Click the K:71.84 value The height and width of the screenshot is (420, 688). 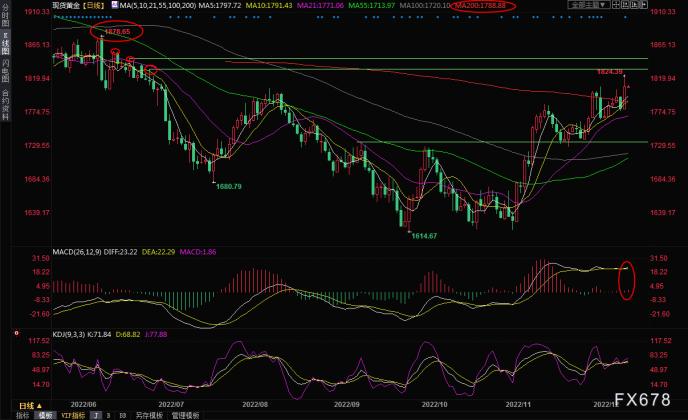[99, 334]
